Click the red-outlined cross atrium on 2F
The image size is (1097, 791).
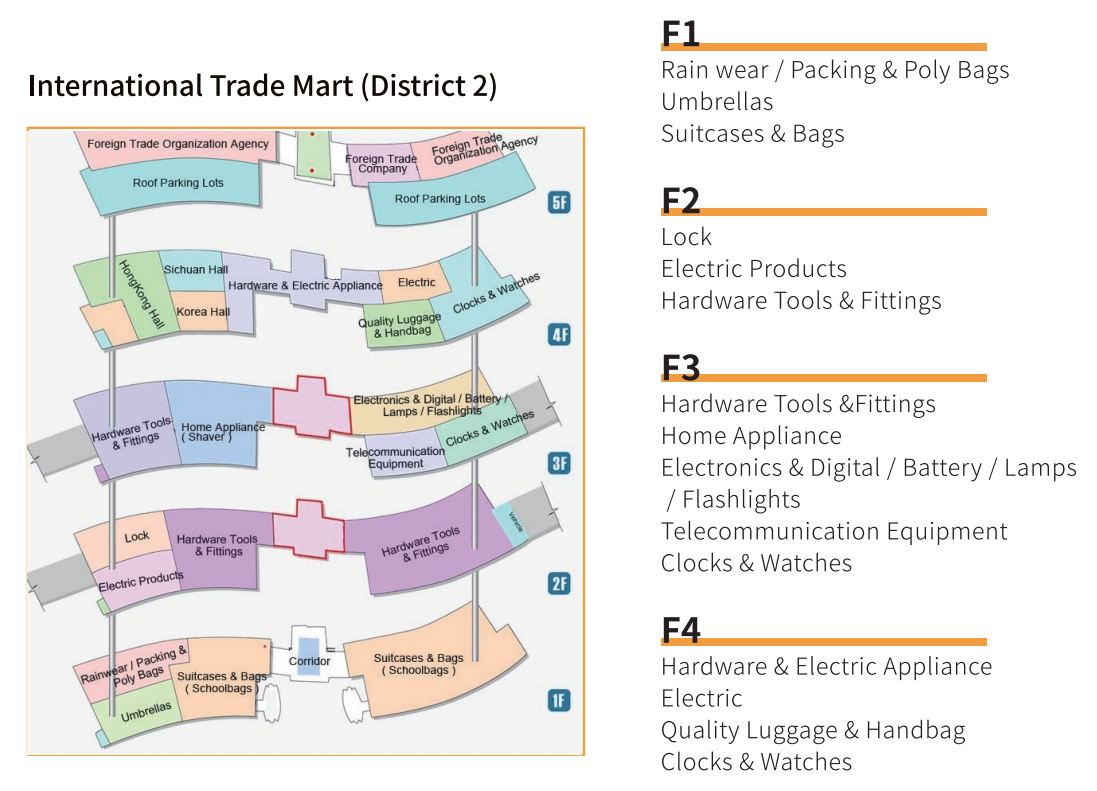coord(309,529)
